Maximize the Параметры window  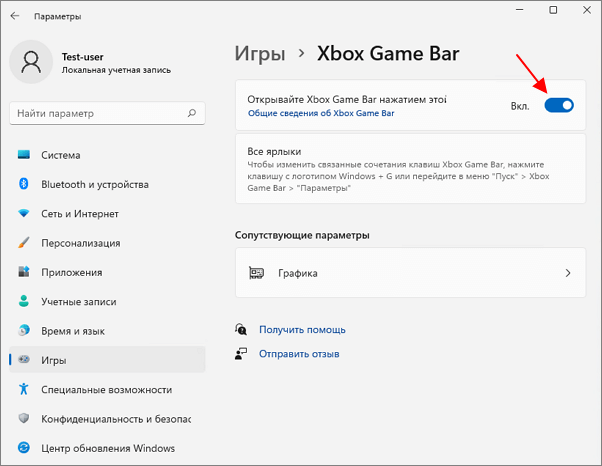point(553,10)
